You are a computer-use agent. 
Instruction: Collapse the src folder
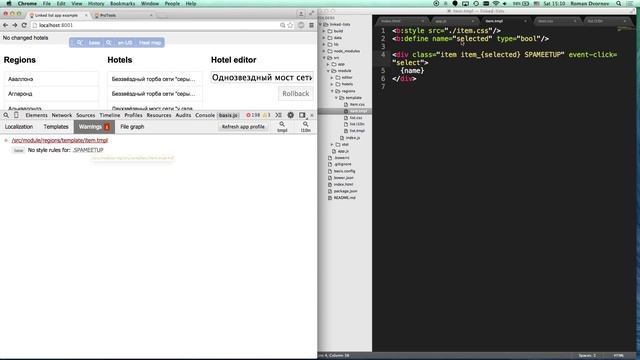(x=324, y=58)
